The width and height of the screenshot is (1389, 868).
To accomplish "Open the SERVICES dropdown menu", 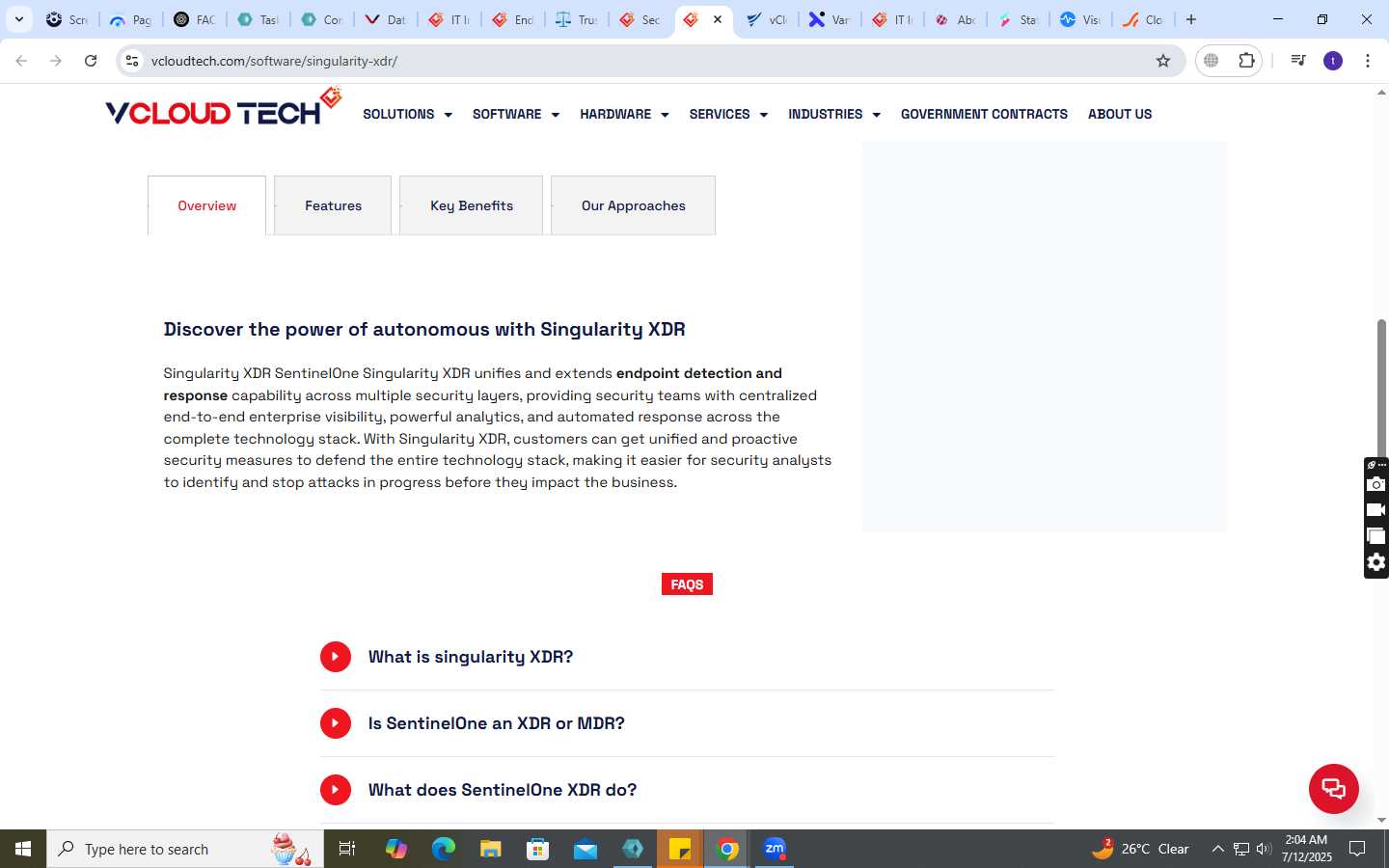I will 728,114.
